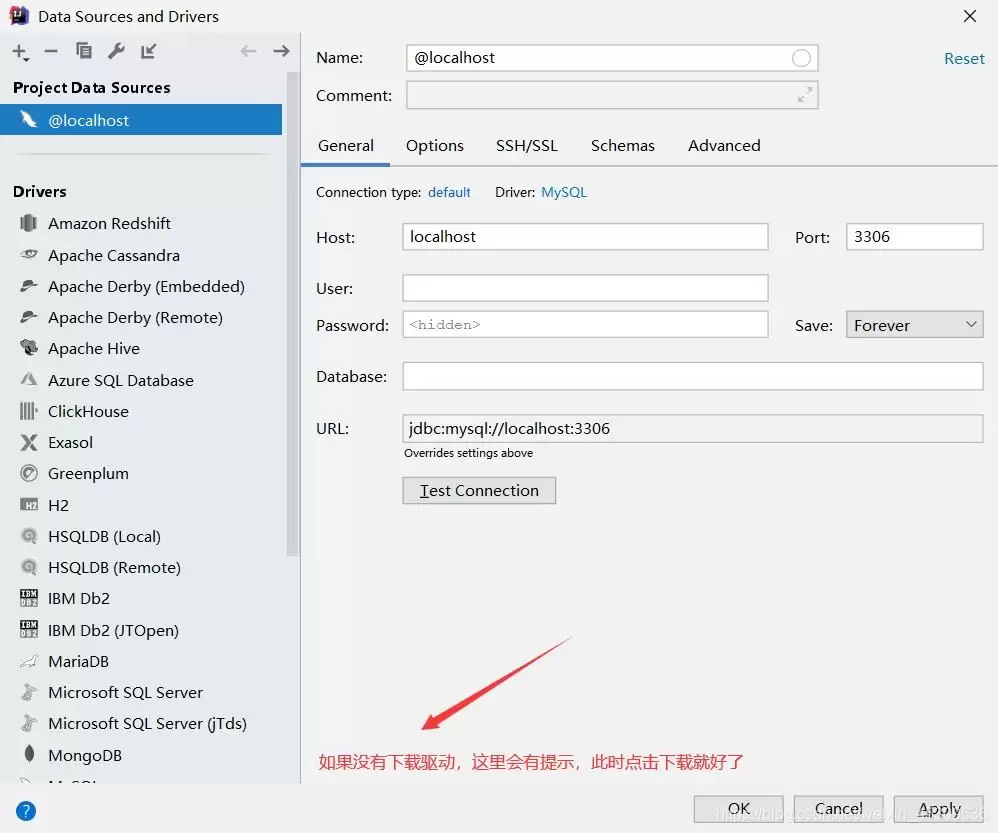Focus the Password hidden field
998x833 pixels.
[x=585, y=325]
